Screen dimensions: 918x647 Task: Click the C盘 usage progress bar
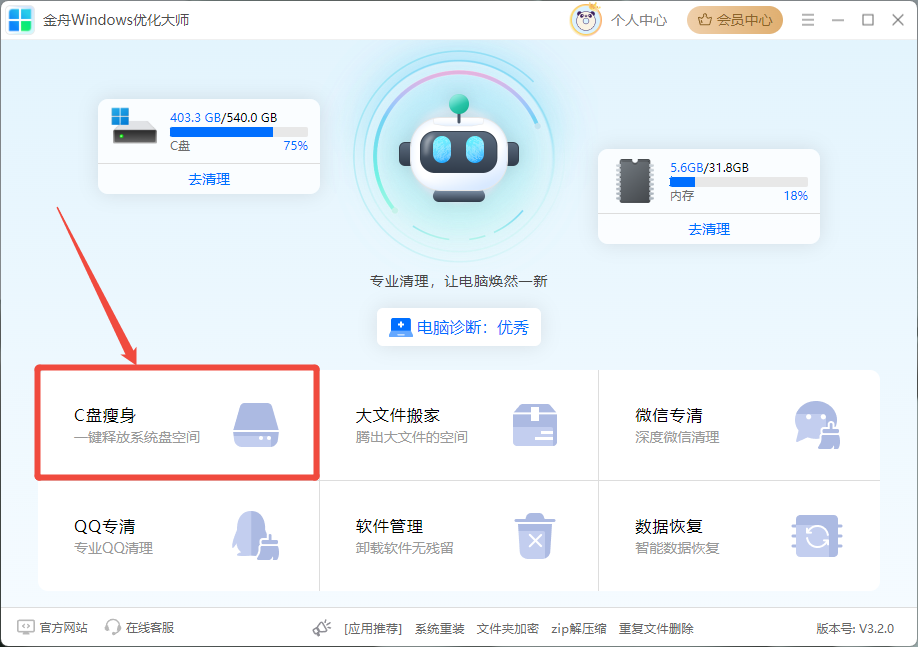[x=239, y=132]
